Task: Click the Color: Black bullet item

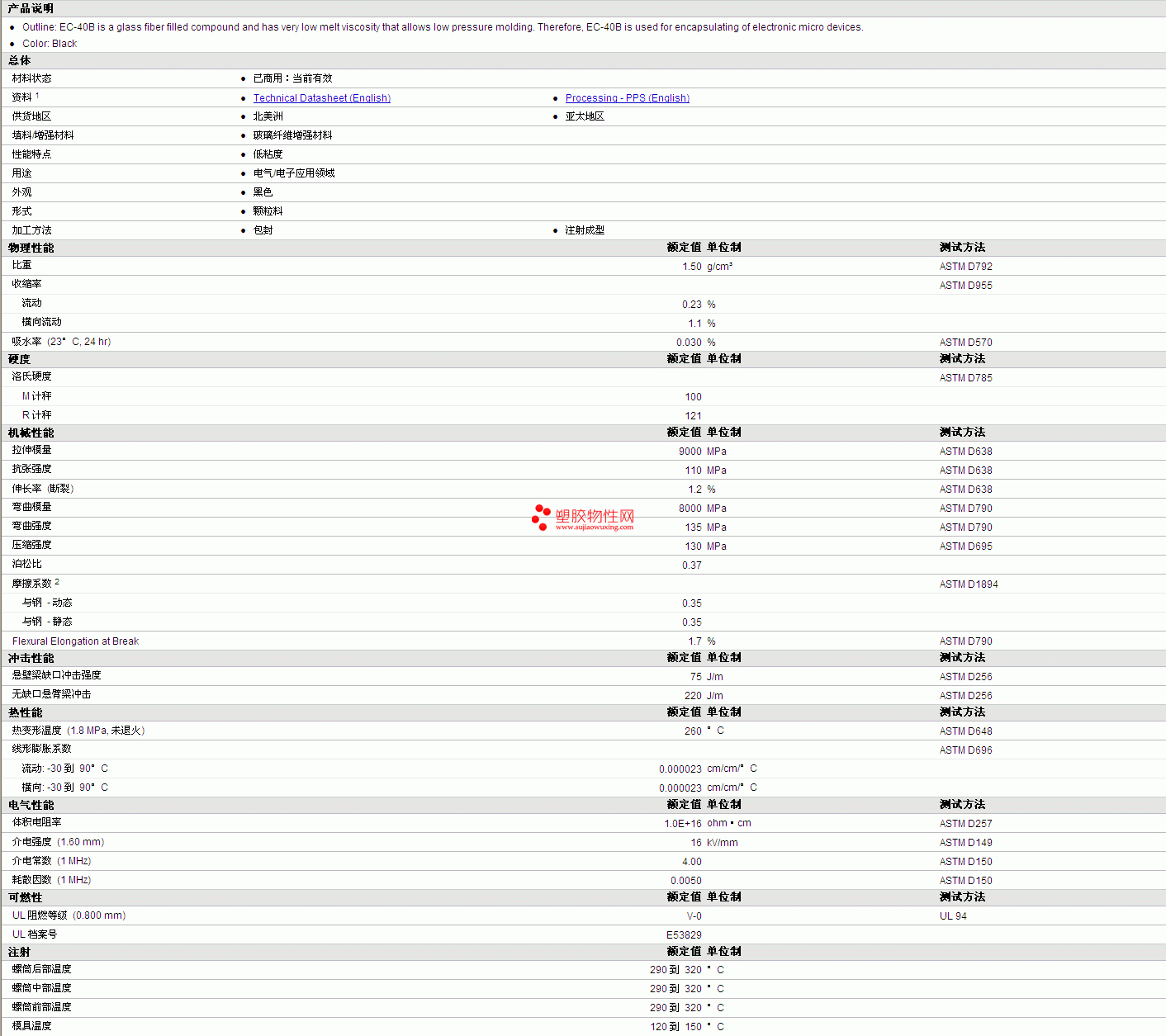Action: tap(50, 44)
